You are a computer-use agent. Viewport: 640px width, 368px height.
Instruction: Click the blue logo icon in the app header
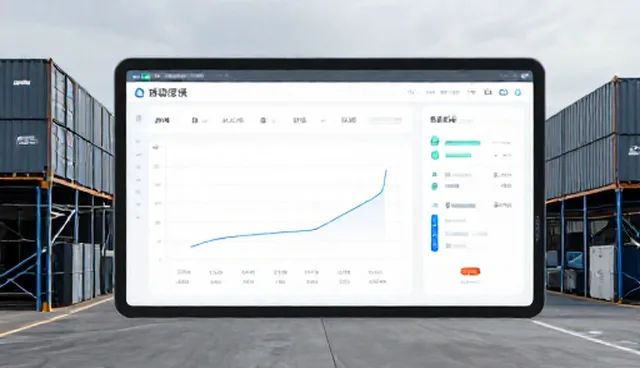pos(139,93)
